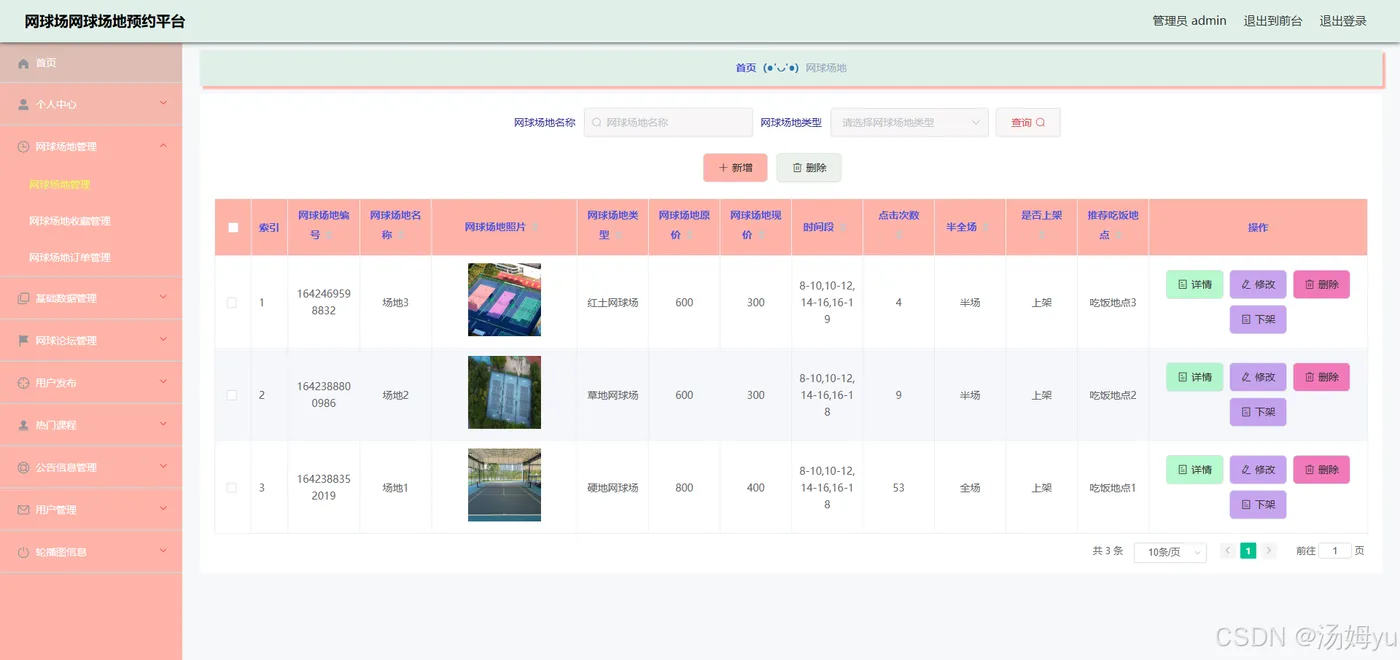Click the 删除 button above the table

(809, 168)
